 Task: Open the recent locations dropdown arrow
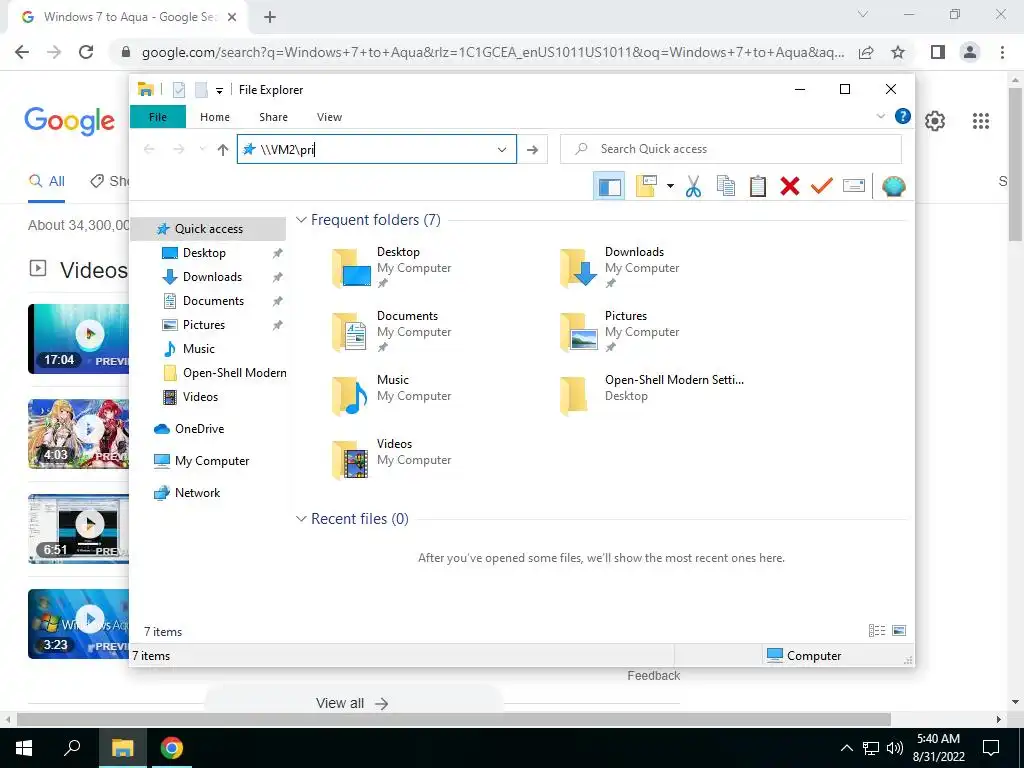point(202,150)
